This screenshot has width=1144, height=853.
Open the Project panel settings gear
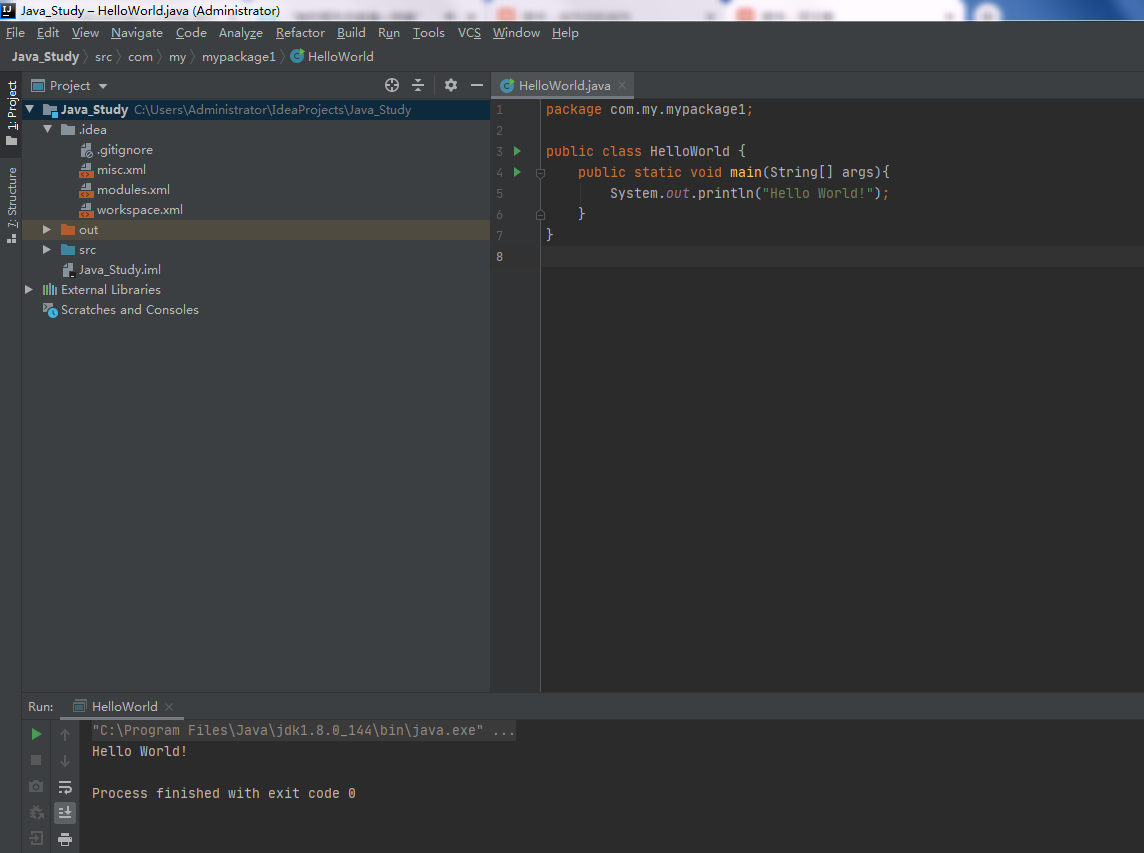[451, 85]
